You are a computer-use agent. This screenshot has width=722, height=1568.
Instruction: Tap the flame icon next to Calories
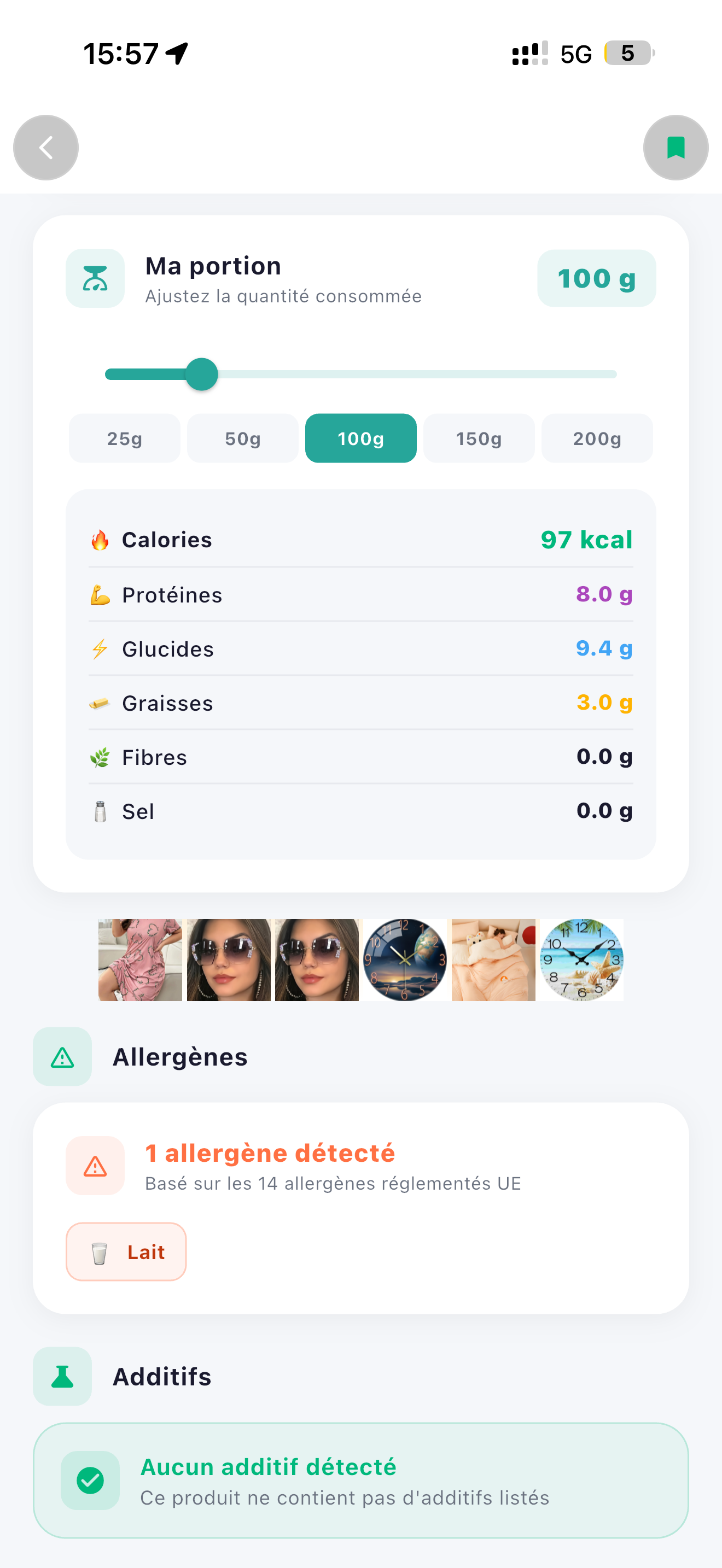tap(100, 540)
